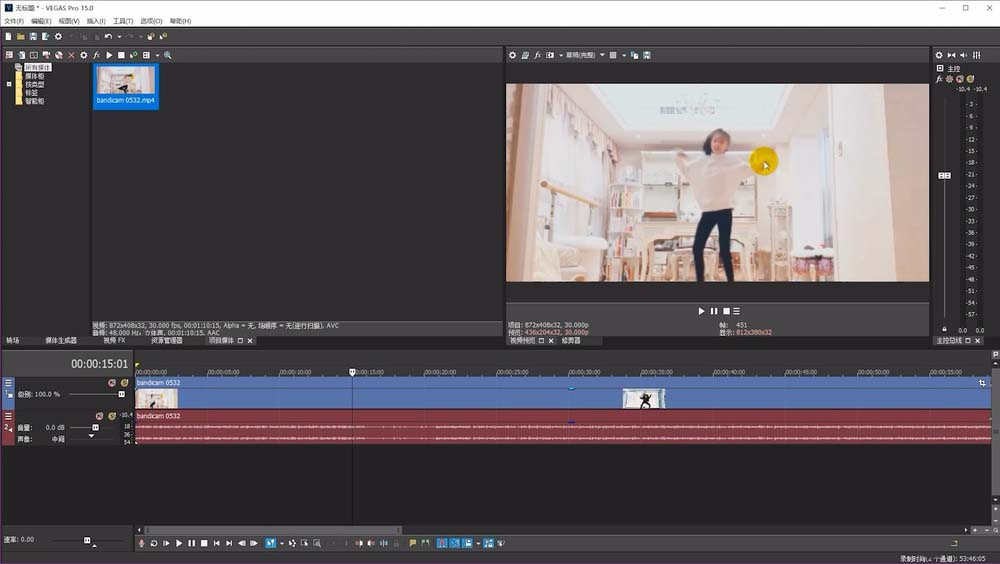Click the Save project icon in main toolbar
The image size is (1000, 564).
[x=33, y=37]
